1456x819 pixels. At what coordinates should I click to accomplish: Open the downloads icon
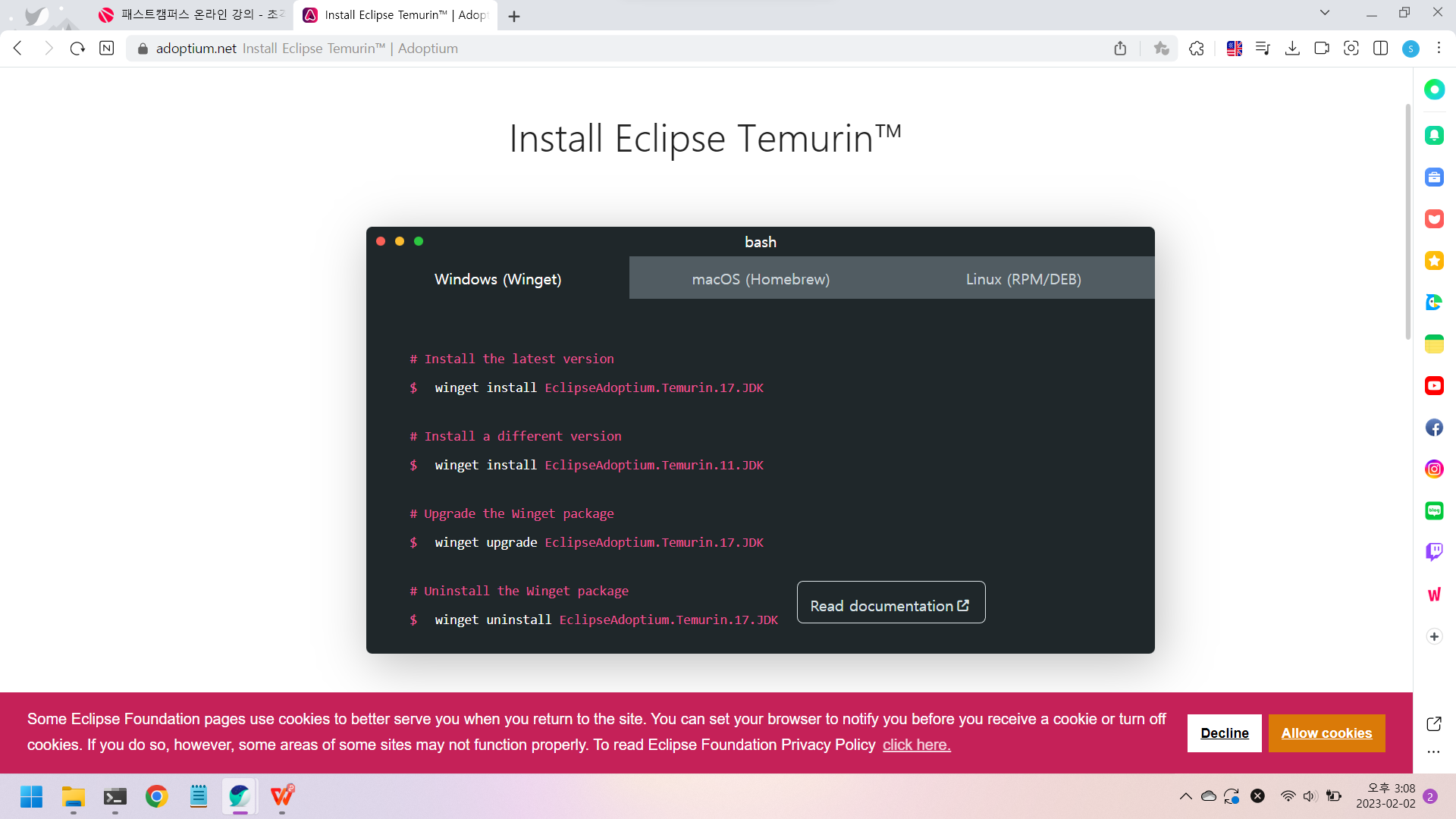pos(1292,49)
